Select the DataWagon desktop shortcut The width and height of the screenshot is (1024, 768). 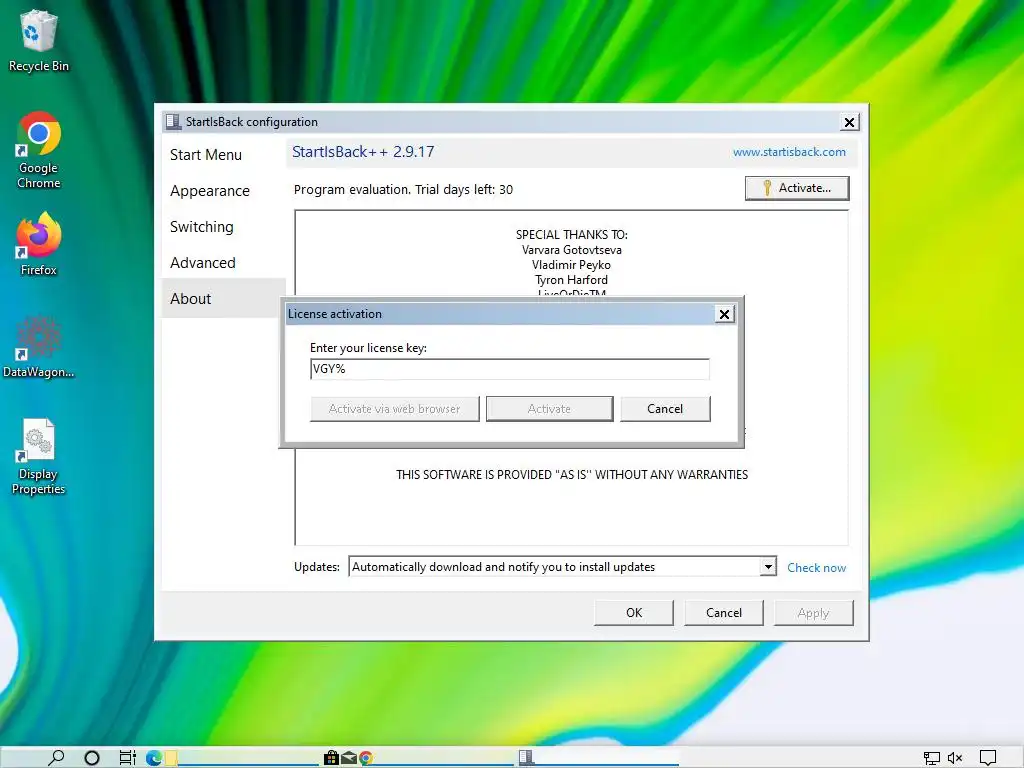click(x=39, y=346)
